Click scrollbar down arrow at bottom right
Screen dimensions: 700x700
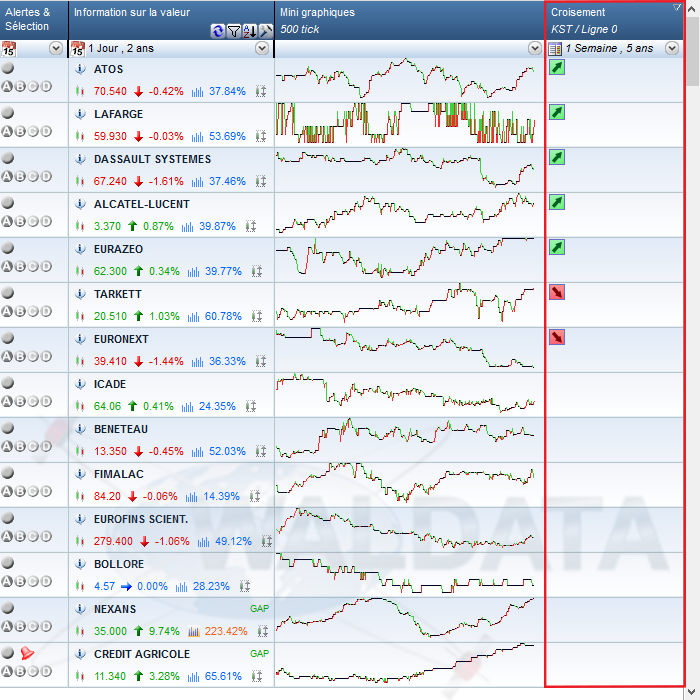(692, 693)
